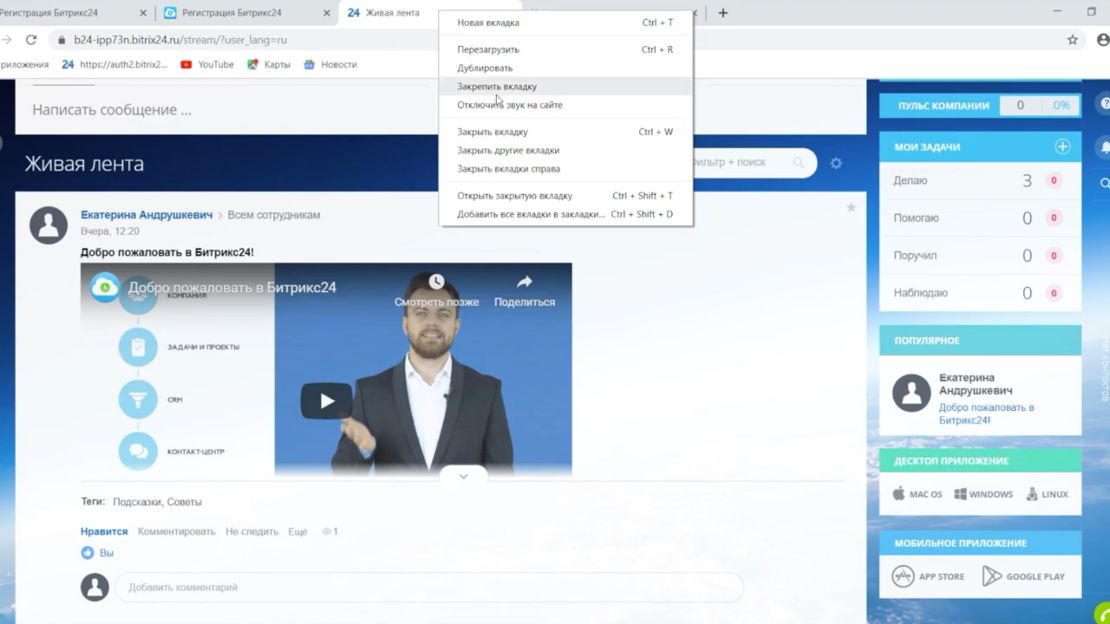
Task: Open the Google Play mobile app link
Action: pyautogui.click(x=1024, y=577)
